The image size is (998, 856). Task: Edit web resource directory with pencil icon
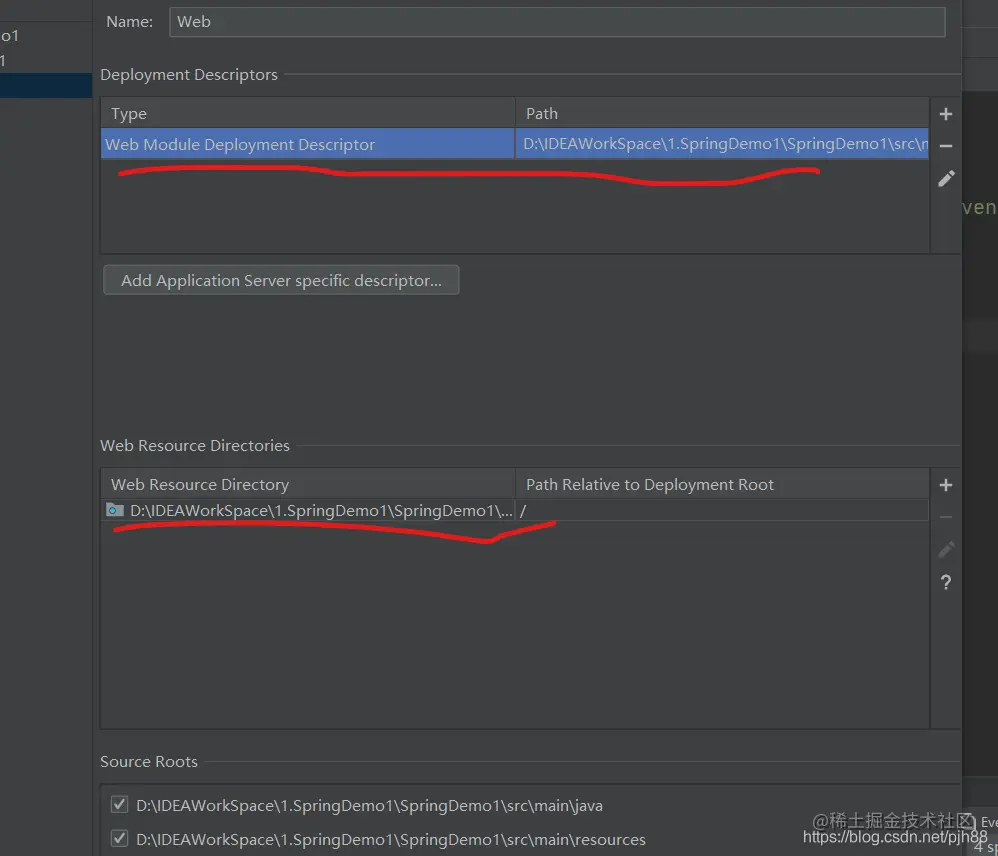946,550
